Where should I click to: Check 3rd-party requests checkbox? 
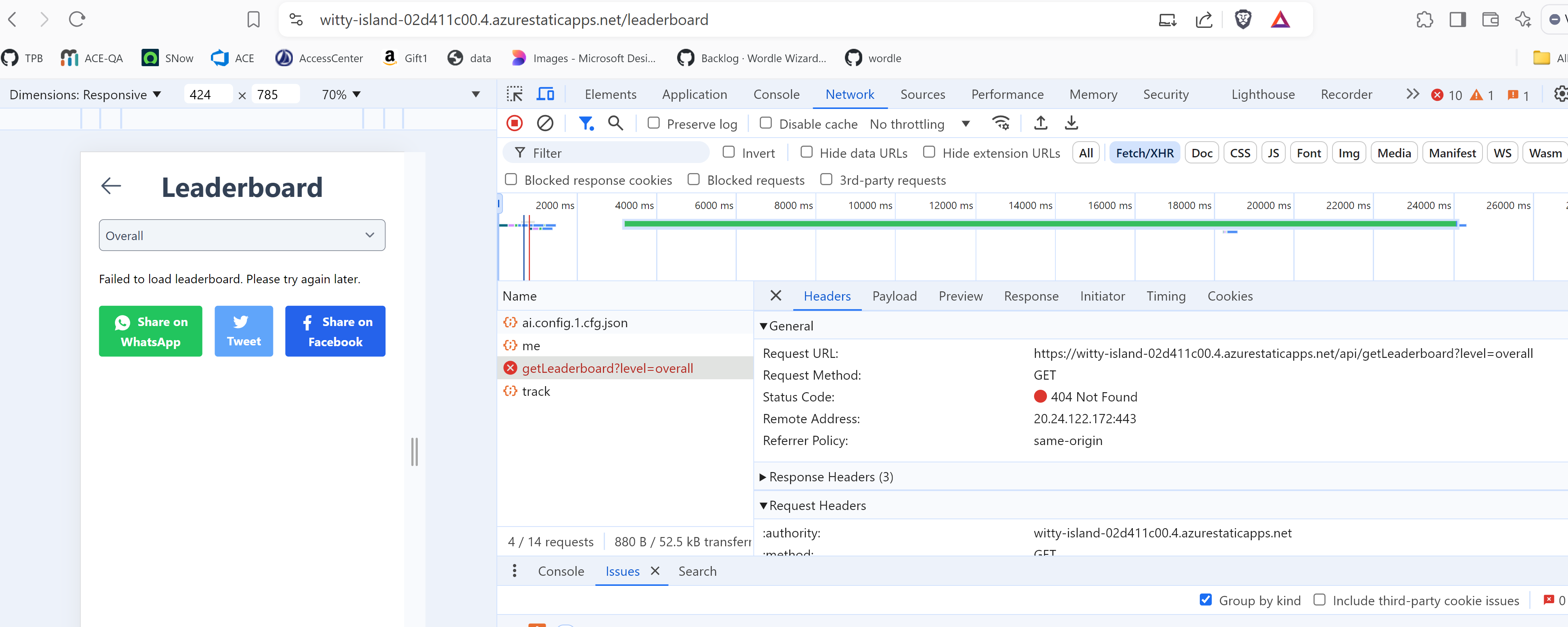coord(826,180)
